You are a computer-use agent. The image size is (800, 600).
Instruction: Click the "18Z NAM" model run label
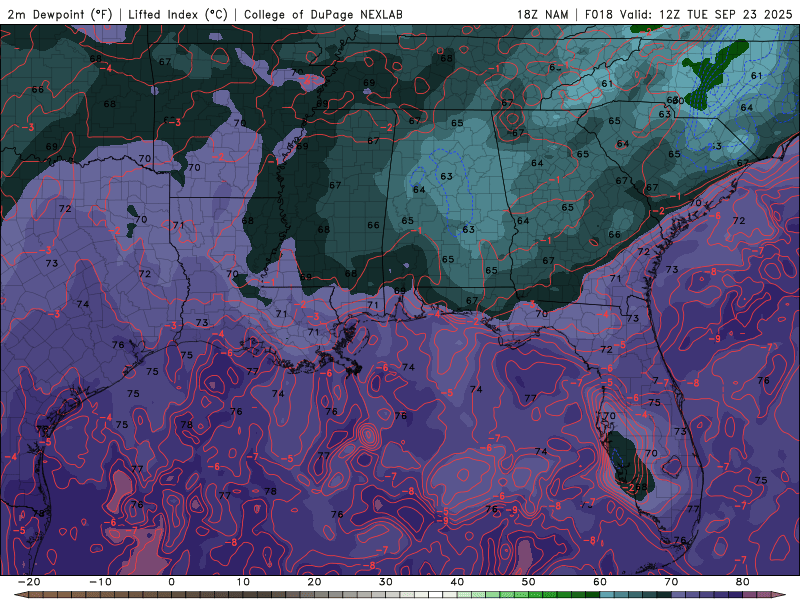click(x=543, y=14)
